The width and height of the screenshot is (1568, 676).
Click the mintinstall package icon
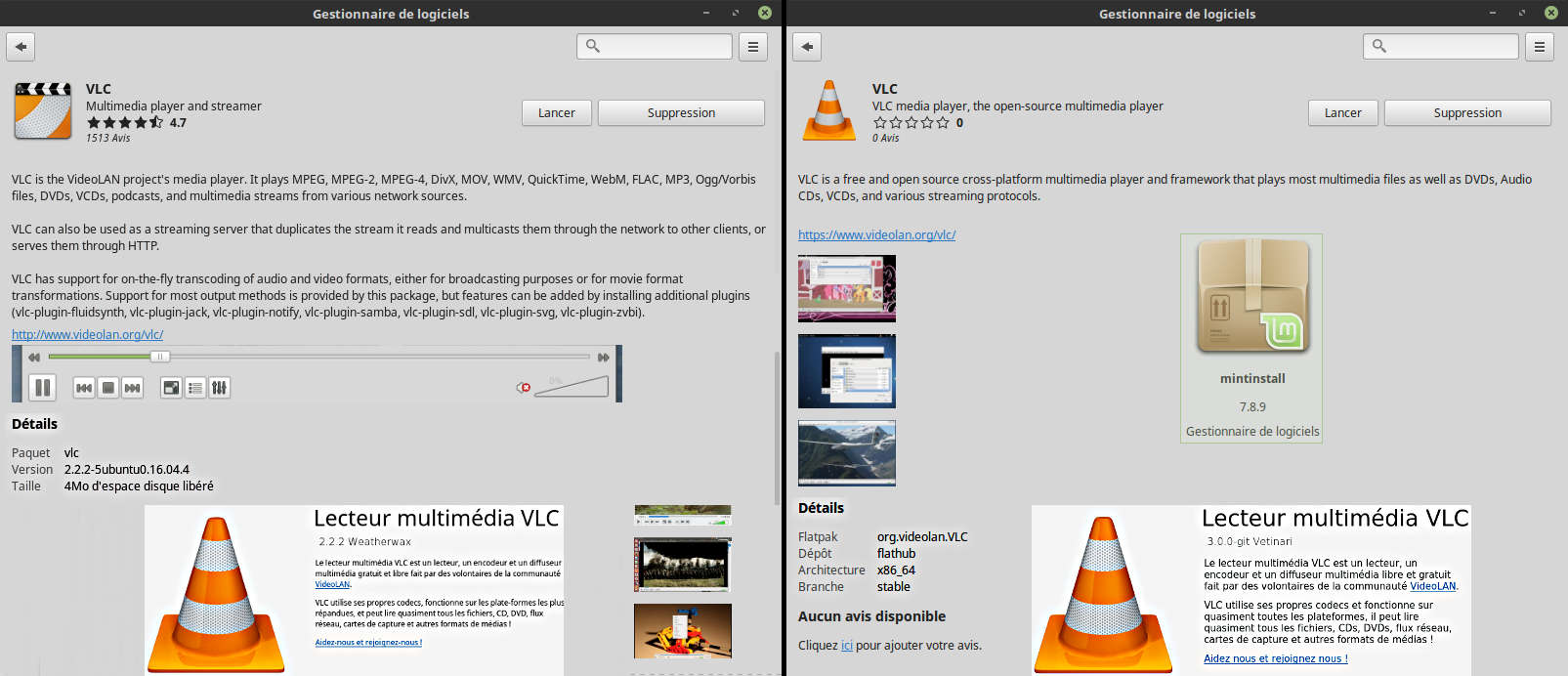(1252, 298)
